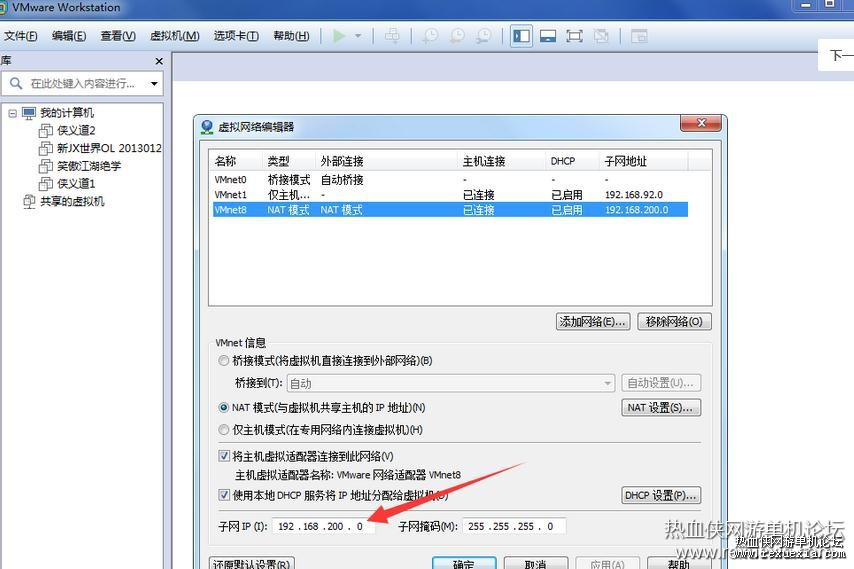854x569 pixels.
Task: Open the 虚拟机(M) menu
Action: [174, 36]
